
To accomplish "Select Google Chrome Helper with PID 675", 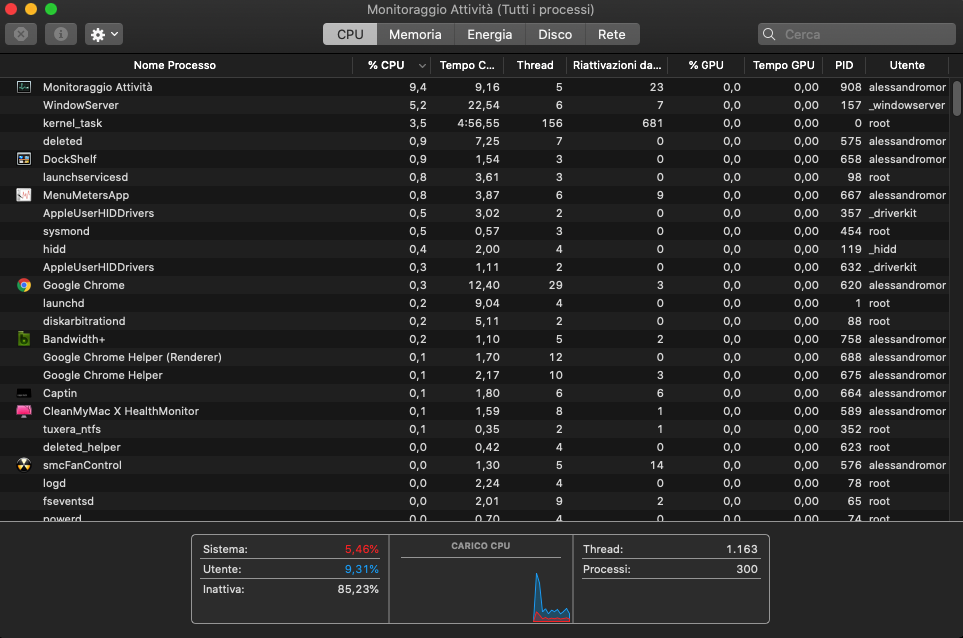I will tap(475, 375).
